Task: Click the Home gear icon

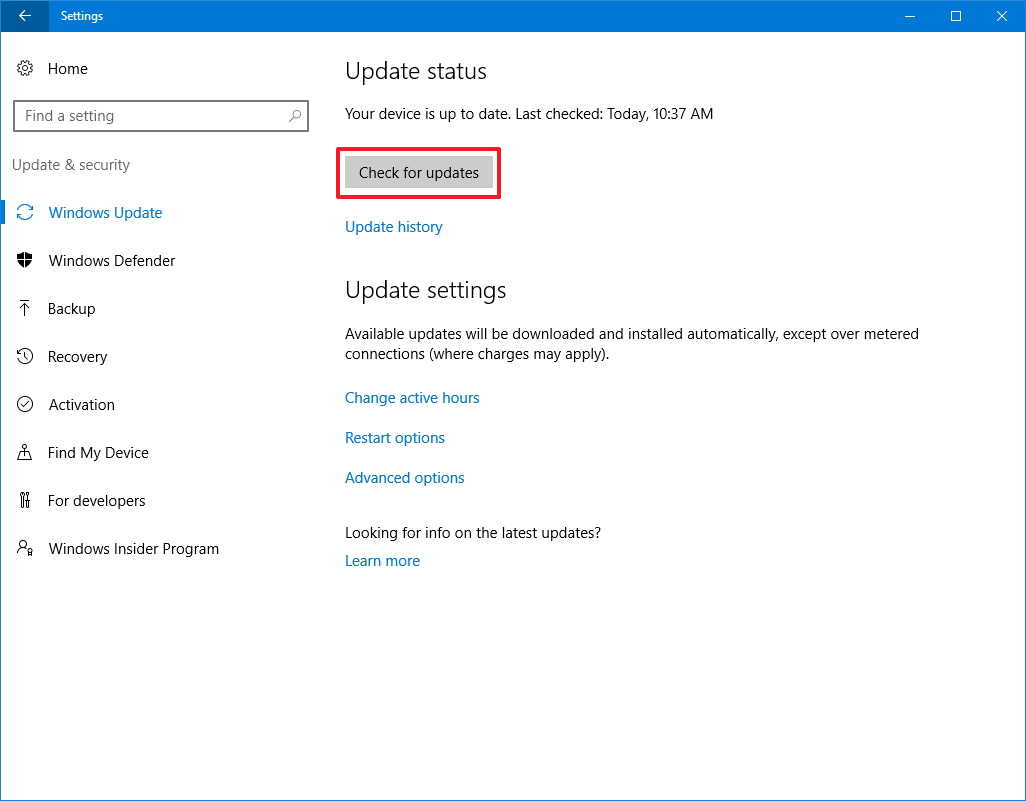Action: tap(25, 68)
